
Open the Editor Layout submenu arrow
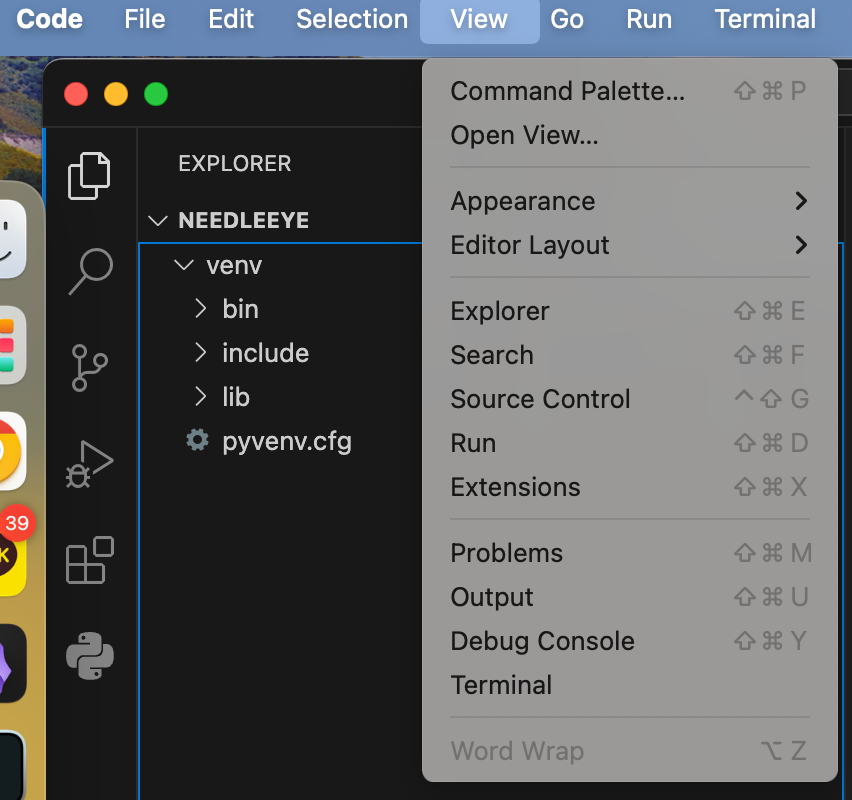(x=801, y=245)
